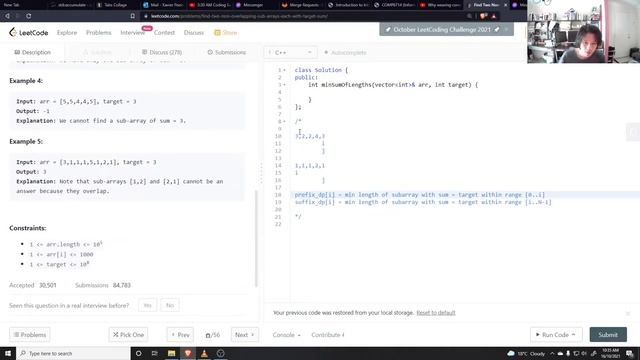Click the browser back button
Viewport: 640px width, 360px height.
pos(7,16)
